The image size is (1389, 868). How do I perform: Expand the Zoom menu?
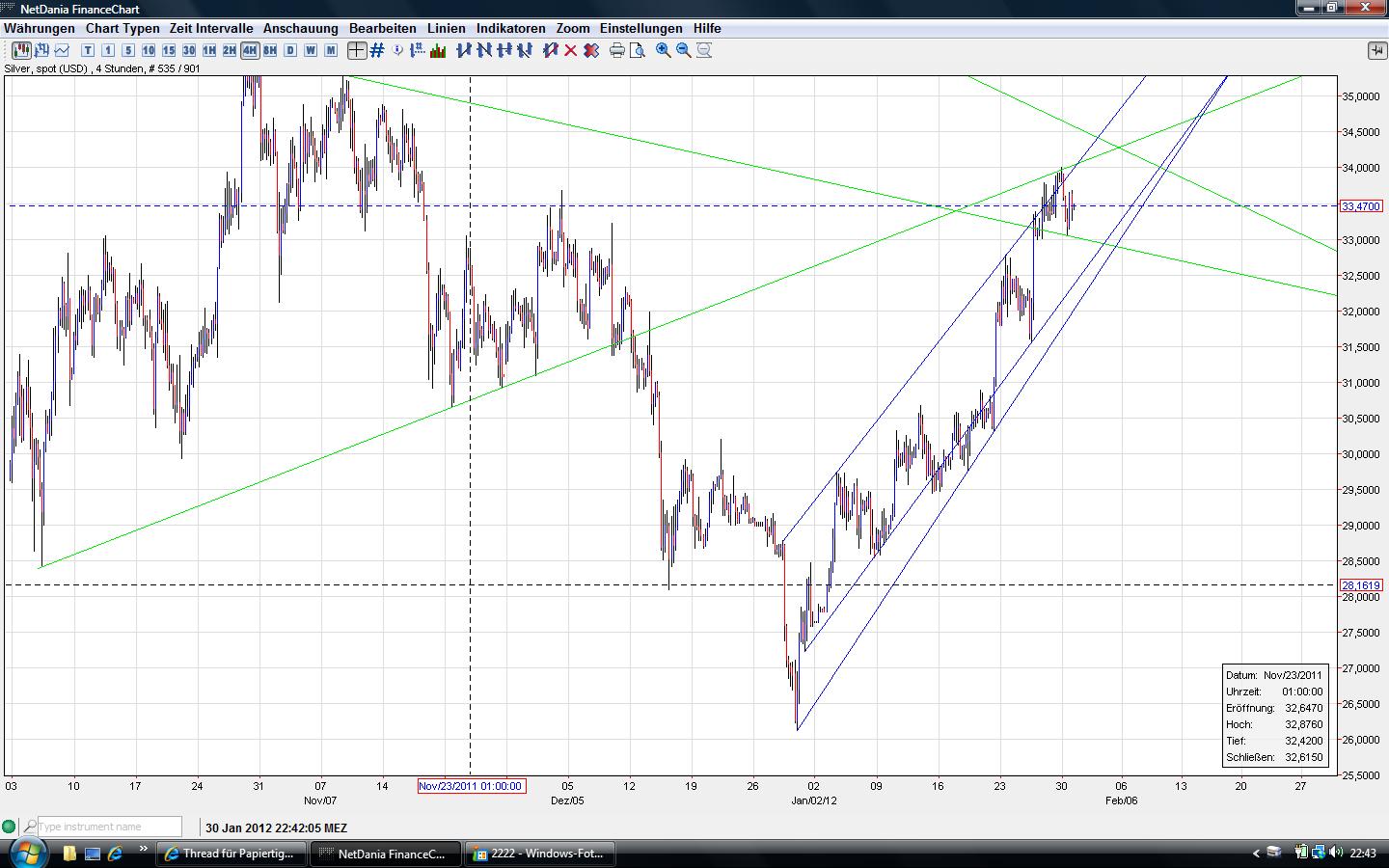coord(573,28)
